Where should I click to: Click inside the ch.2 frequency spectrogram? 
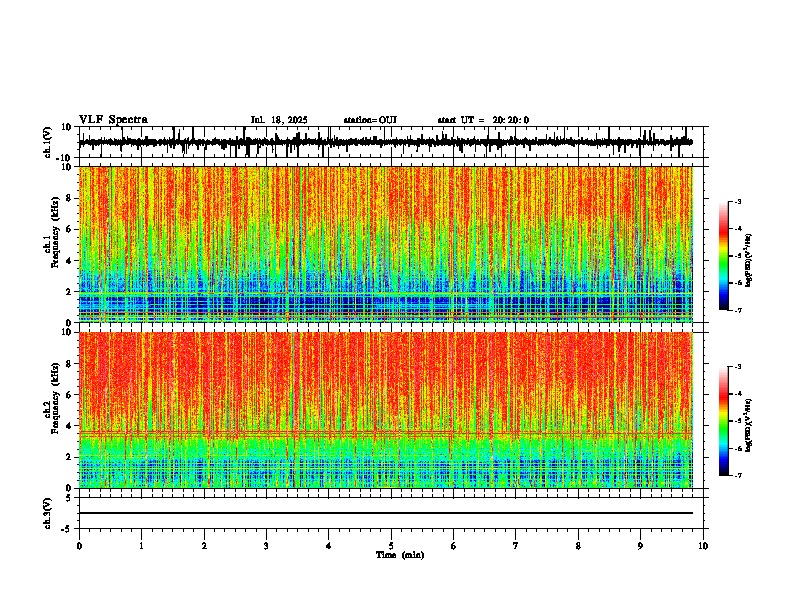pyautogui.click(x=385, y=410)
